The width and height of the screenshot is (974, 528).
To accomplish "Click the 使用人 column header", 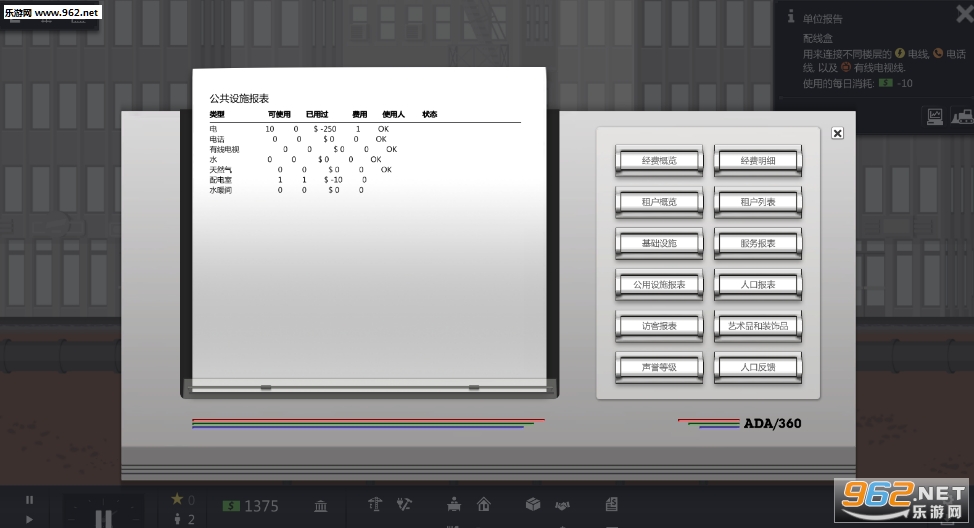I will click(x=393, y=114).
